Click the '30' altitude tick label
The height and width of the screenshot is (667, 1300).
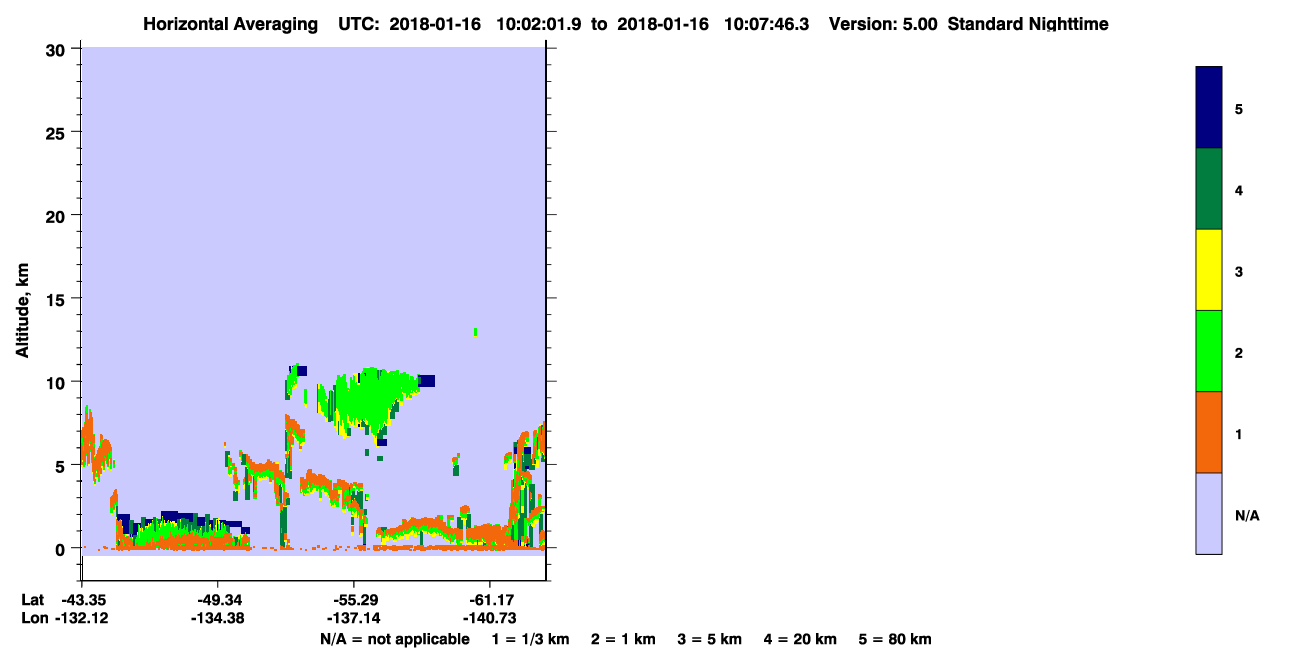pyautogui.click(x=57, y=49)
